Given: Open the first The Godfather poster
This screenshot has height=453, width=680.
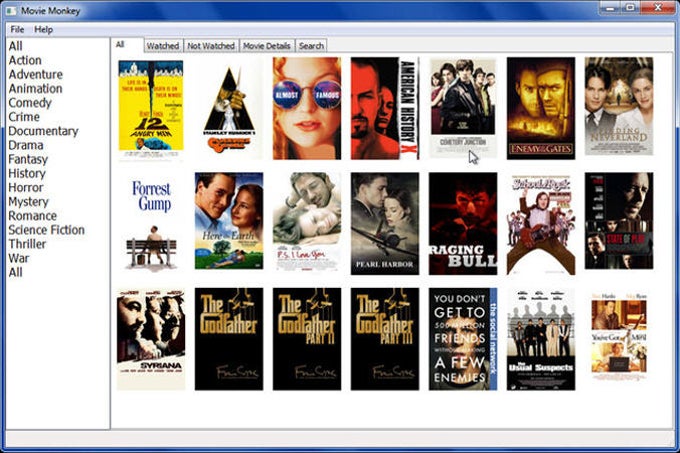Looking at the screenshot, I should pyautogui.click(x=229, y=339).
